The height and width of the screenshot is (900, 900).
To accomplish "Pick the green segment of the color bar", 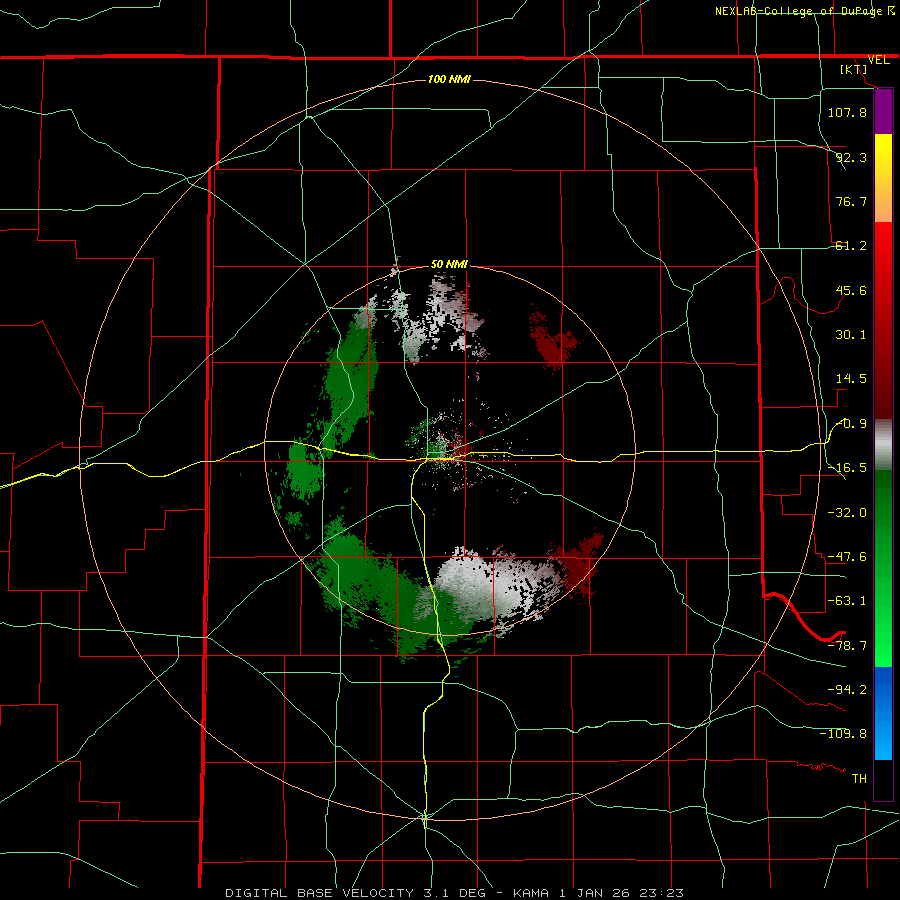I will [x=883, y=568].
